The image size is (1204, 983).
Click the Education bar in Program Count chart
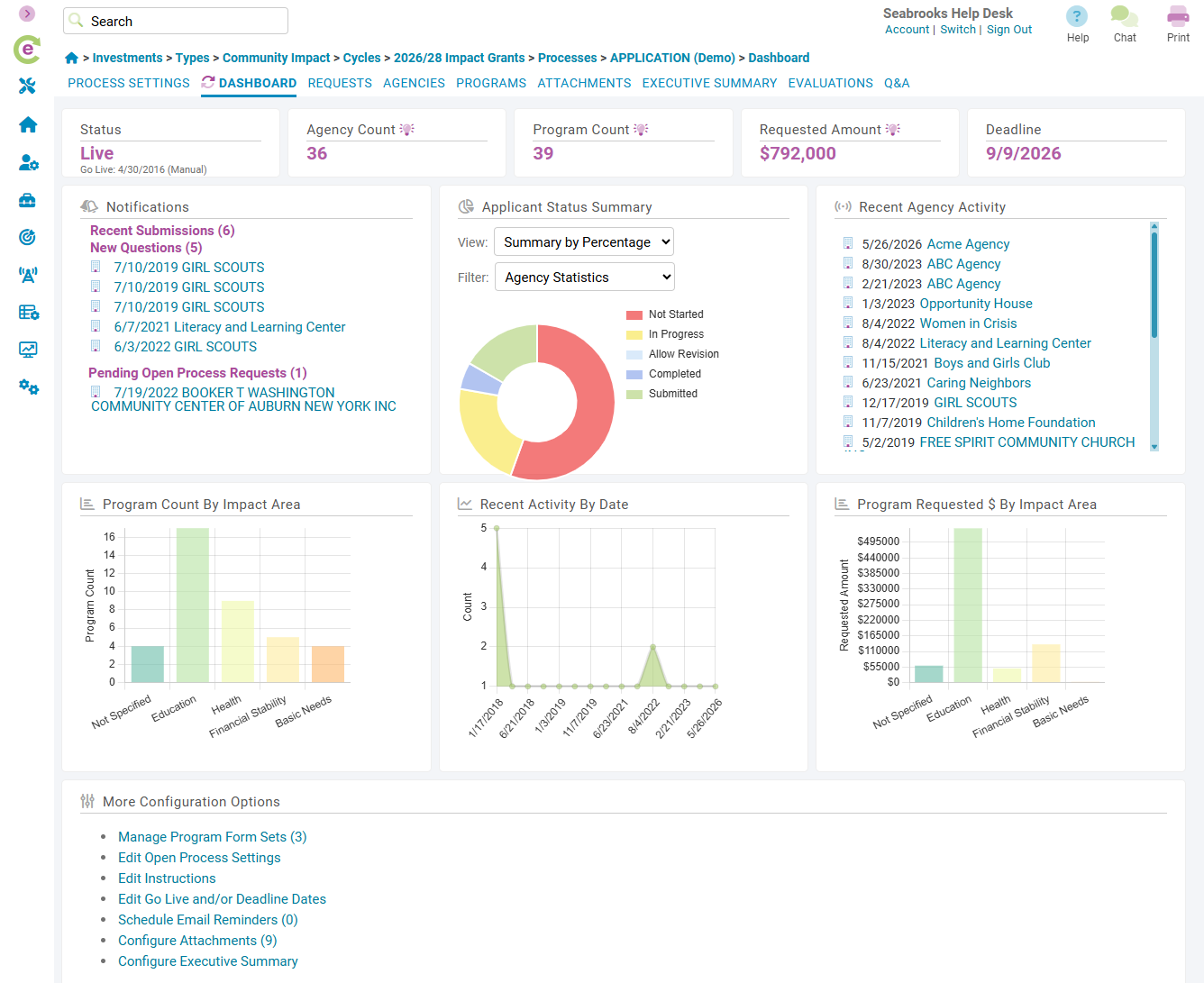pos(193,605)
